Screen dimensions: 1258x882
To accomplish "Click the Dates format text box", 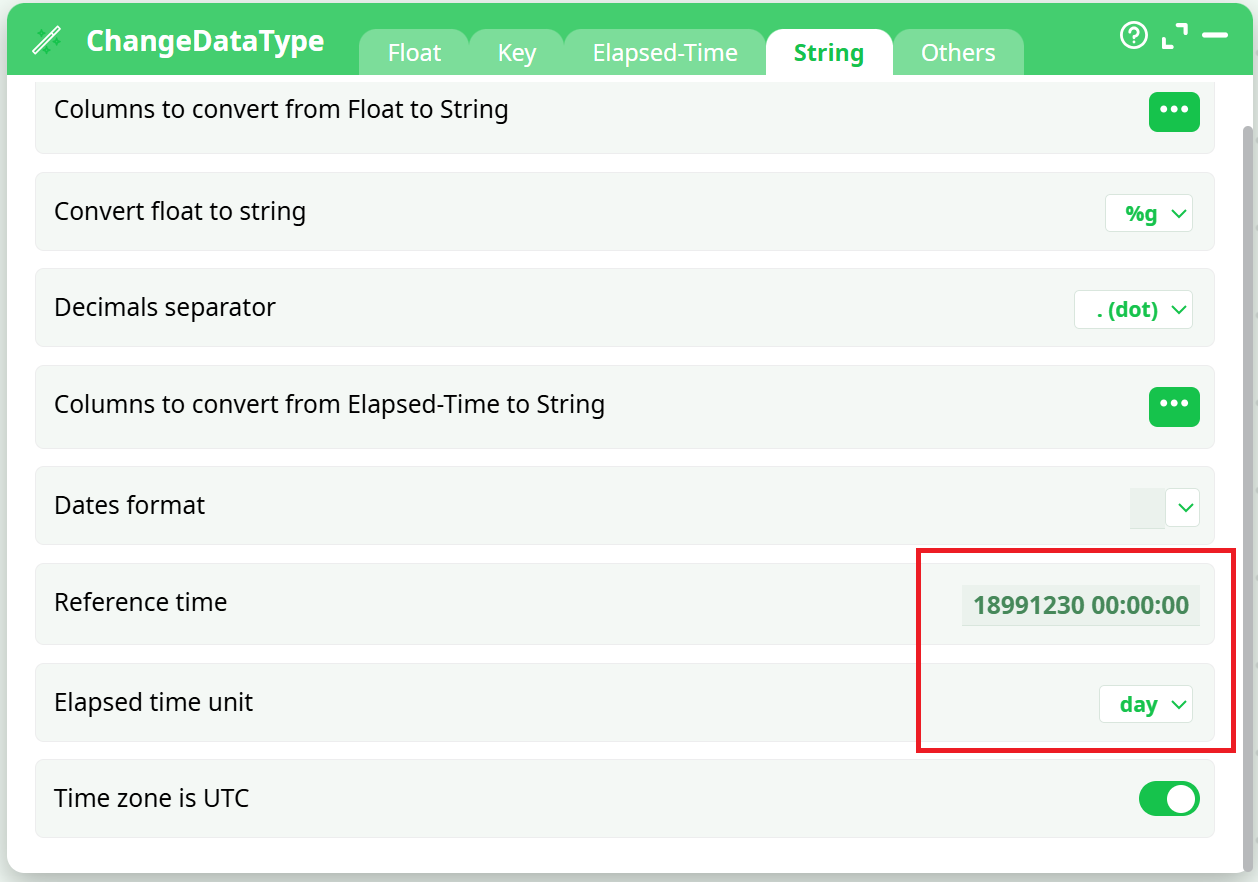I will (1147, 508).
